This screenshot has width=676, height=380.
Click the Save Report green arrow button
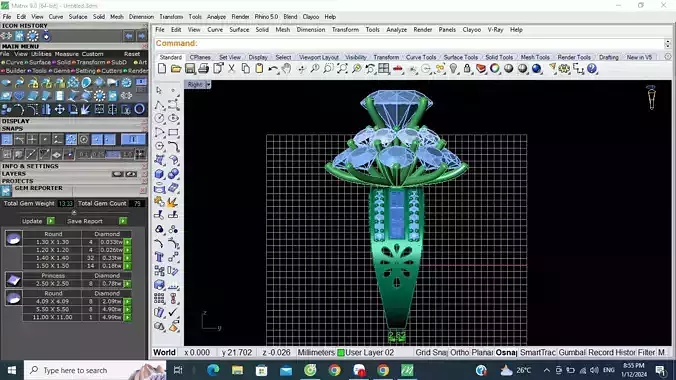[123, 221]
